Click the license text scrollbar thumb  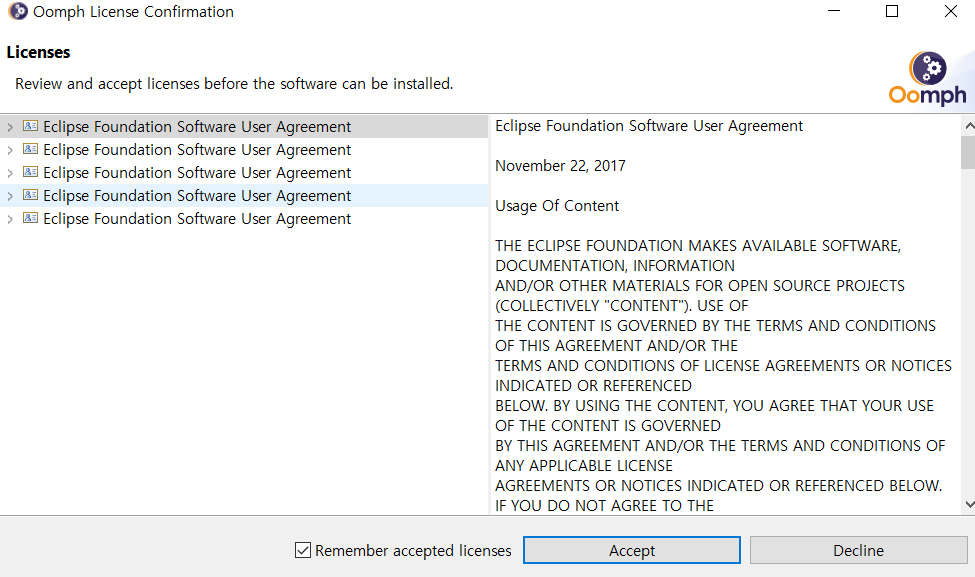[968, 152]
